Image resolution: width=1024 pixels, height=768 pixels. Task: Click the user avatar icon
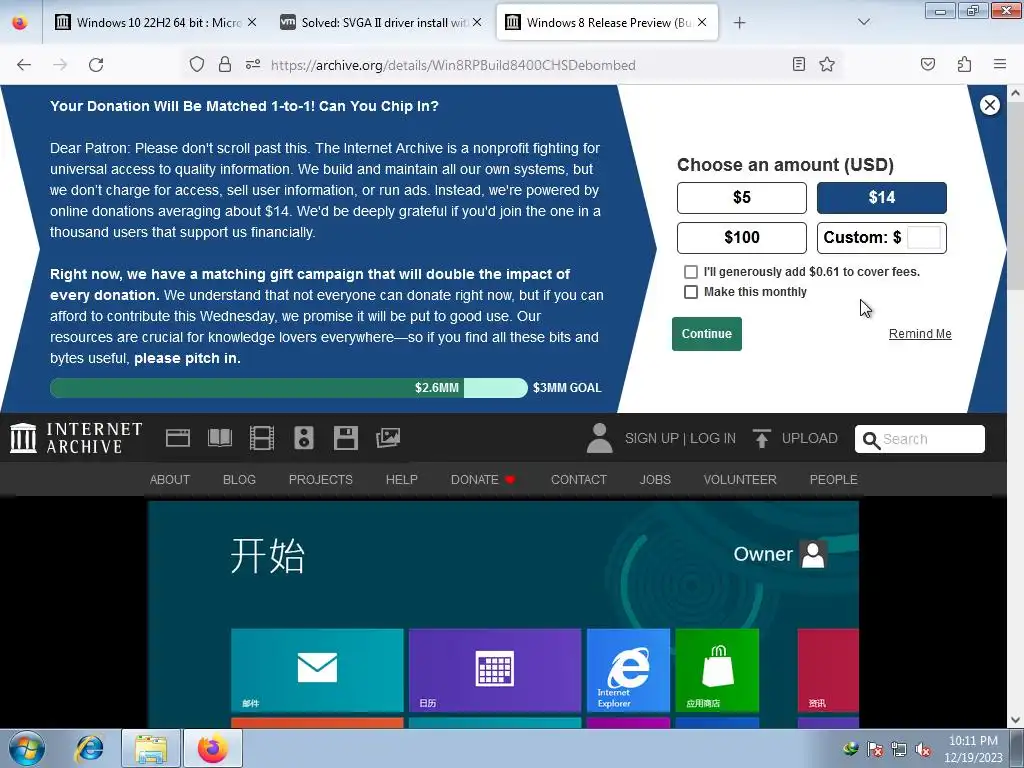point(600,438)
